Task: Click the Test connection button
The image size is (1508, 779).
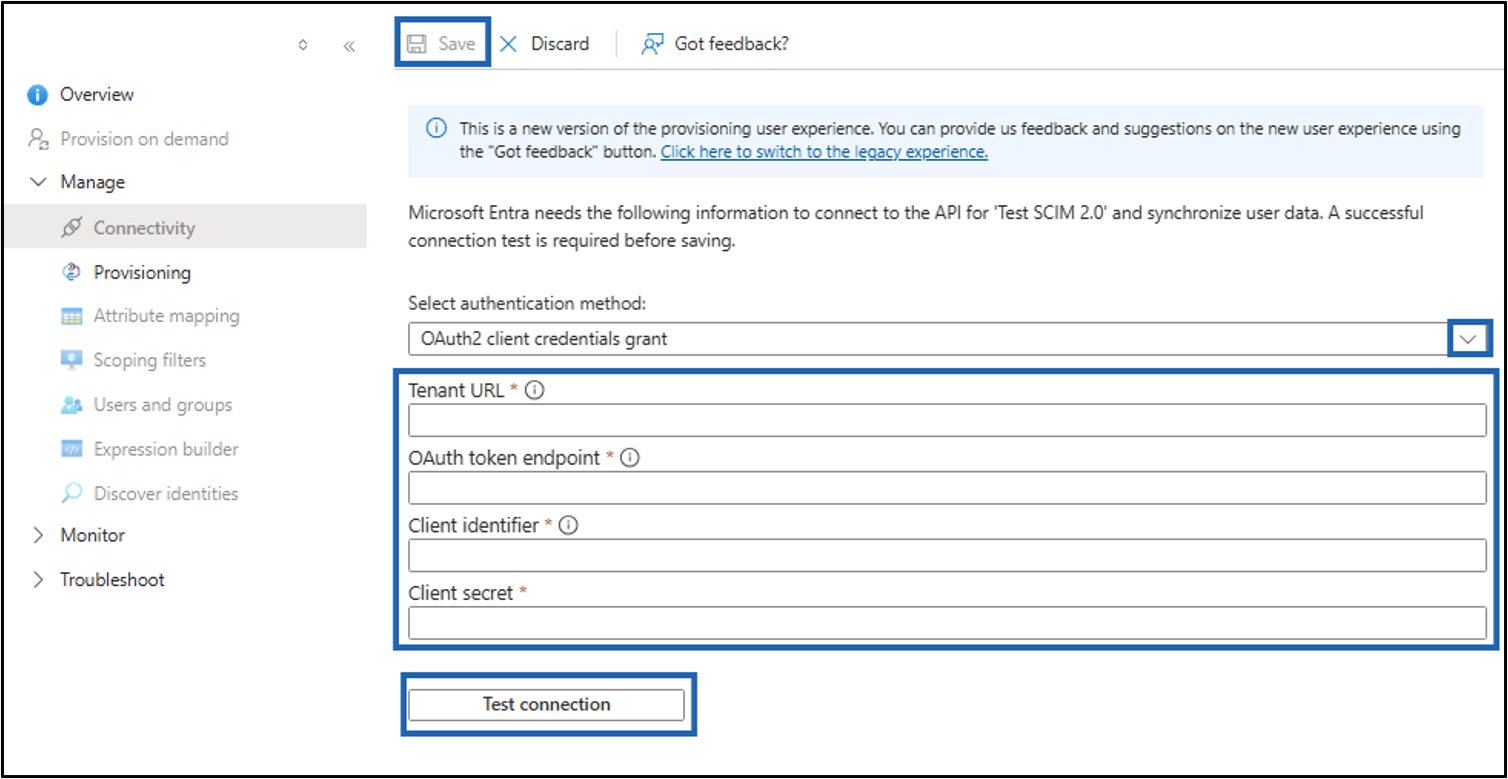Action: [546, 705]
